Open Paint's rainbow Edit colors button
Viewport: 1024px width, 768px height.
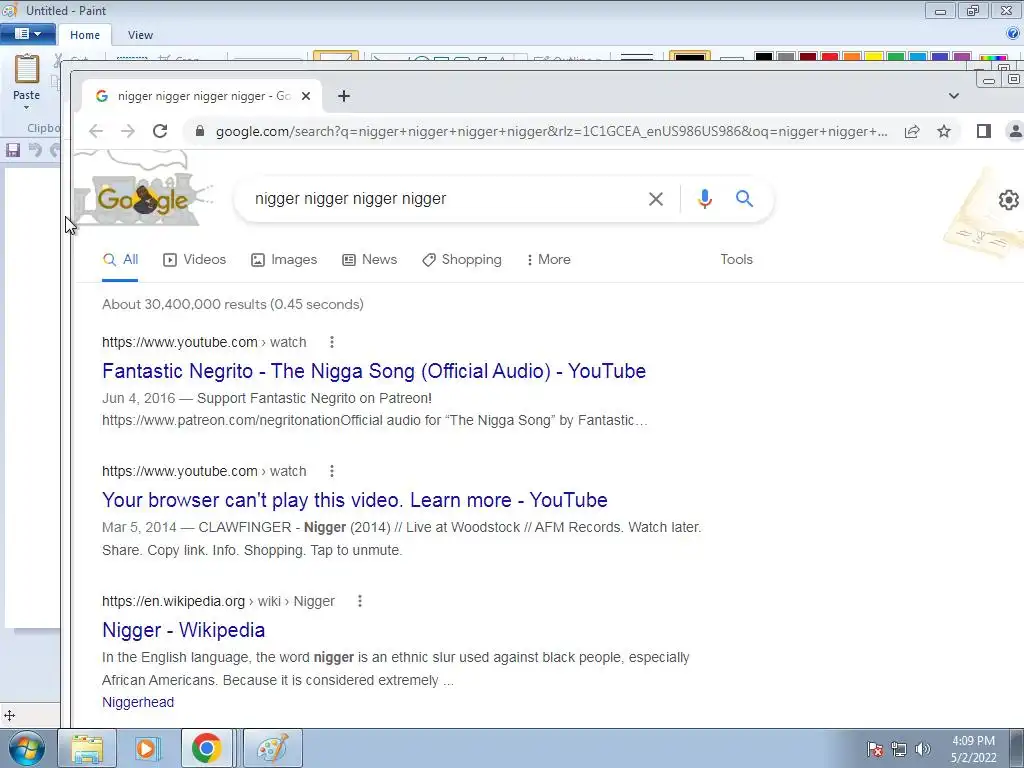pyautogui.click(x=993, y=57)
